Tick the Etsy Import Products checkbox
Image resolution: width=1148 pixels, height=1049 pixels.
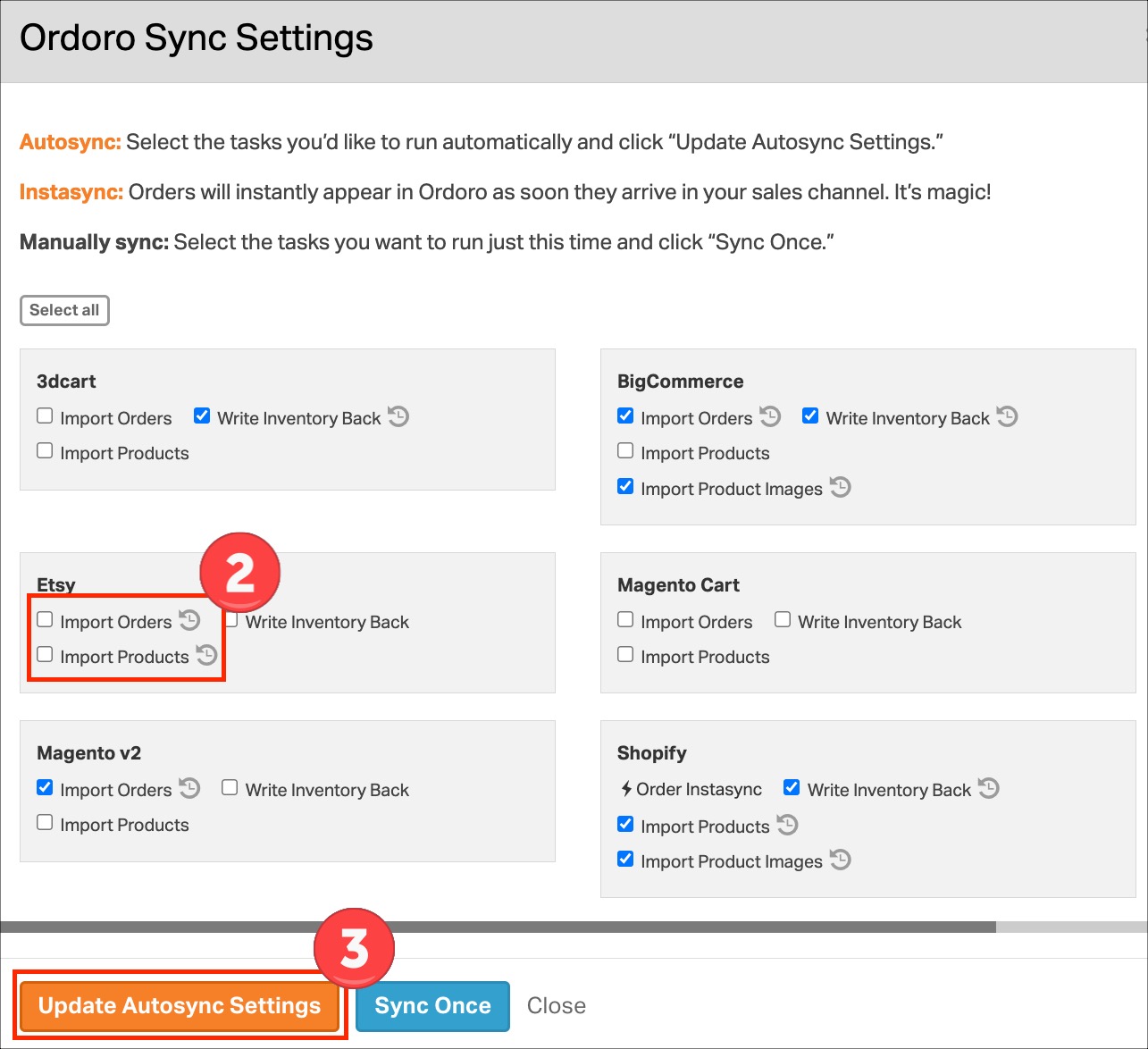tap(45, 654)
